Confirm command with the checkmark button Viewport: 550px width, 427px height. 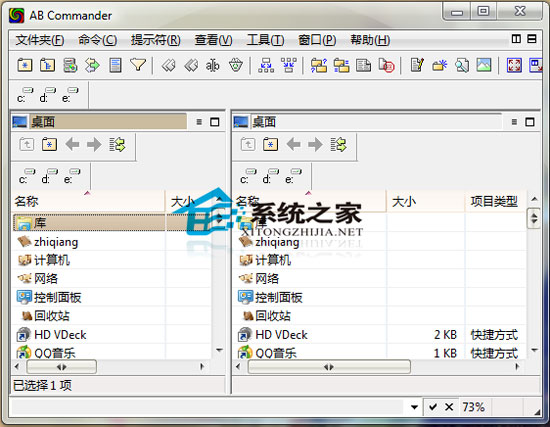[432, 407]
